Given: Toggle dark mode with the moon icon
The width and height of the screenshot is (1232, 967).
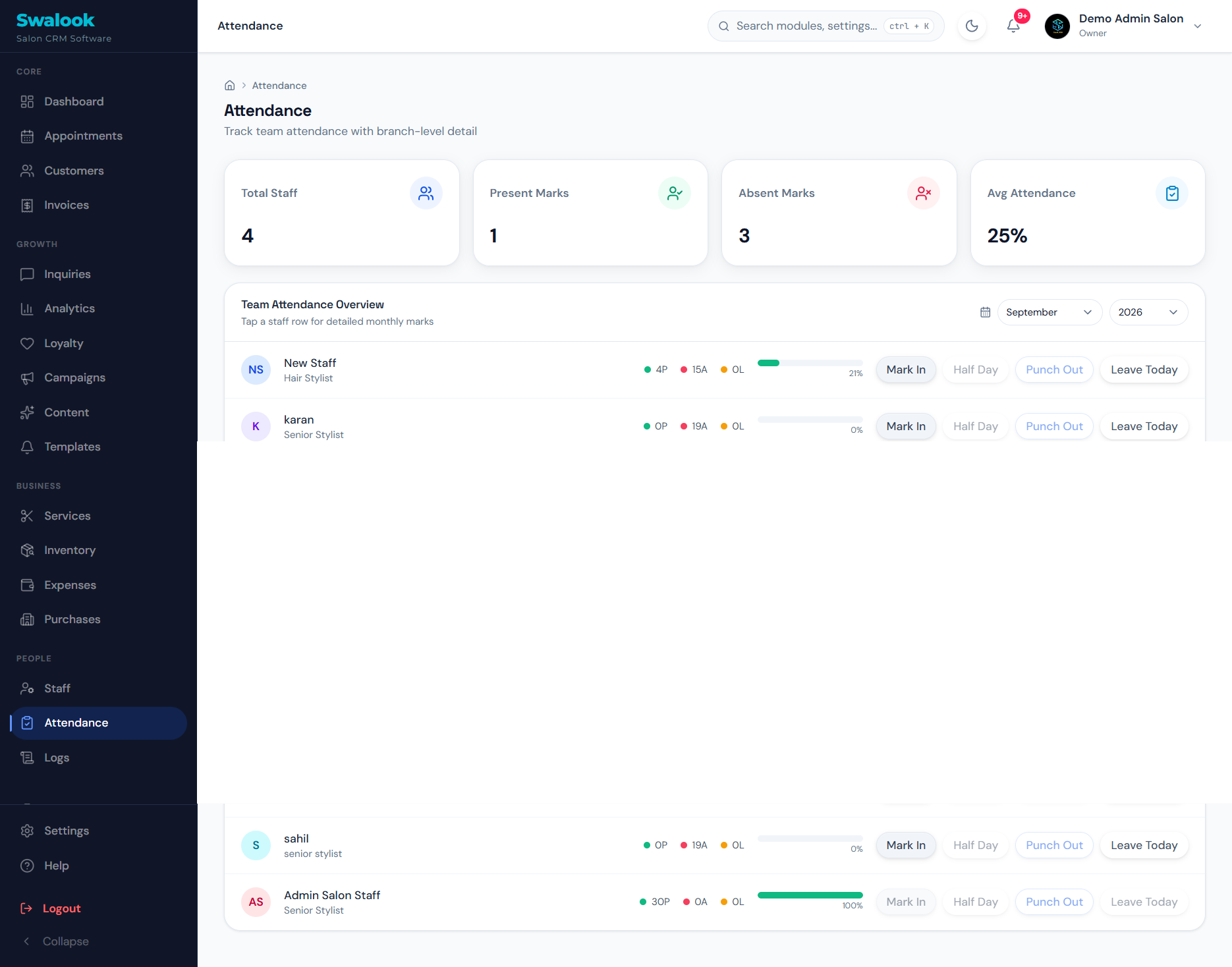Looking at the screenshot, I should tap(972, 26).
